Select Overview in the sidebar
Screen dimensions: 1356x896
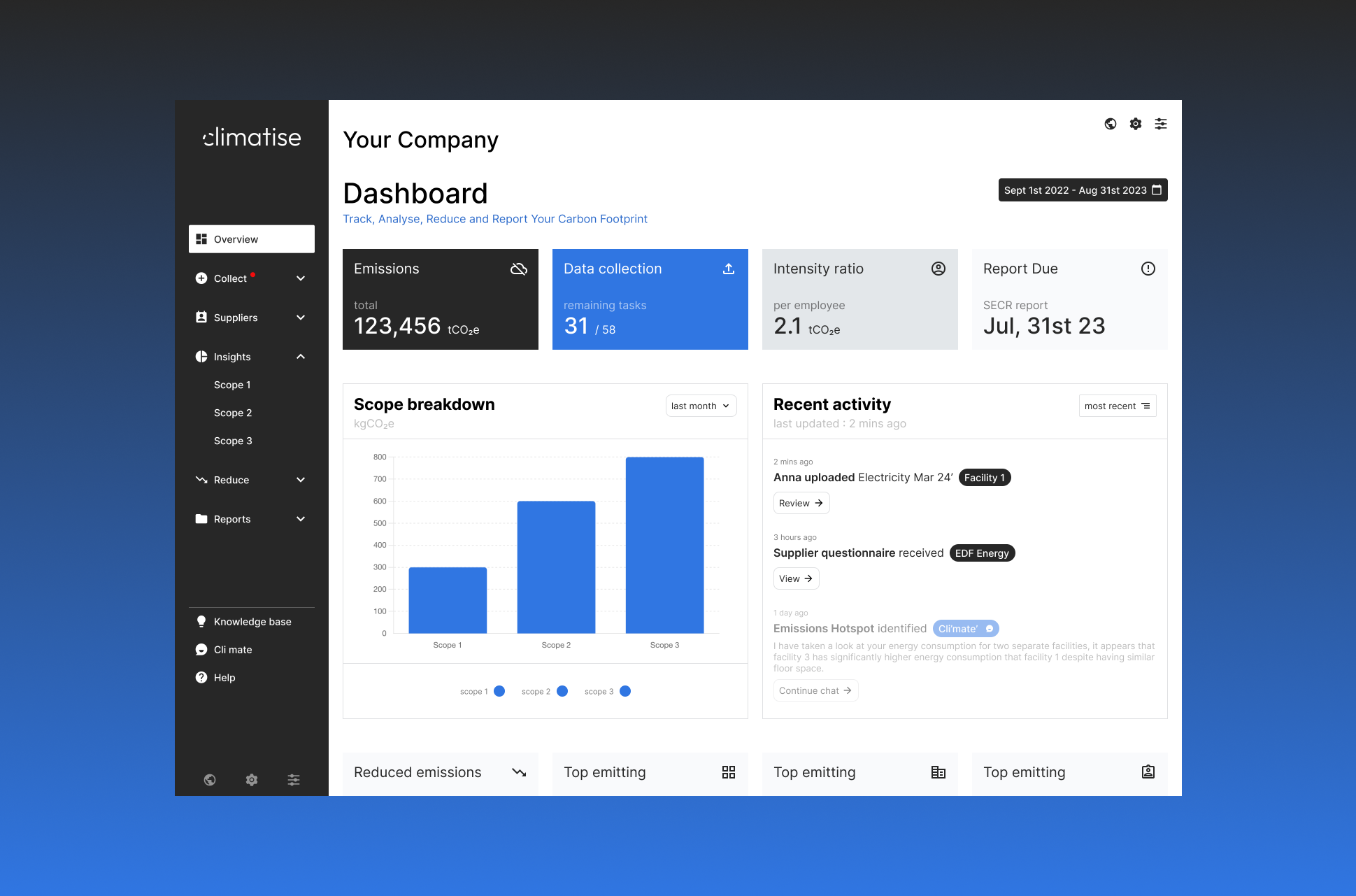pos(251,239)
